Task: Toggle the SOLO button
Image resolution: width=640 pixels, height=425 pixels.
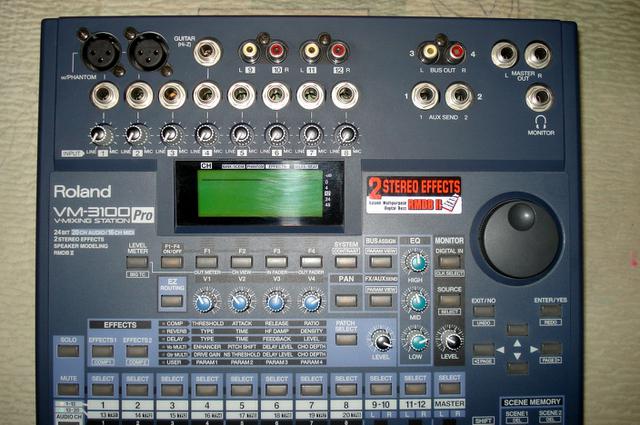Action: (x=68, y=351)
